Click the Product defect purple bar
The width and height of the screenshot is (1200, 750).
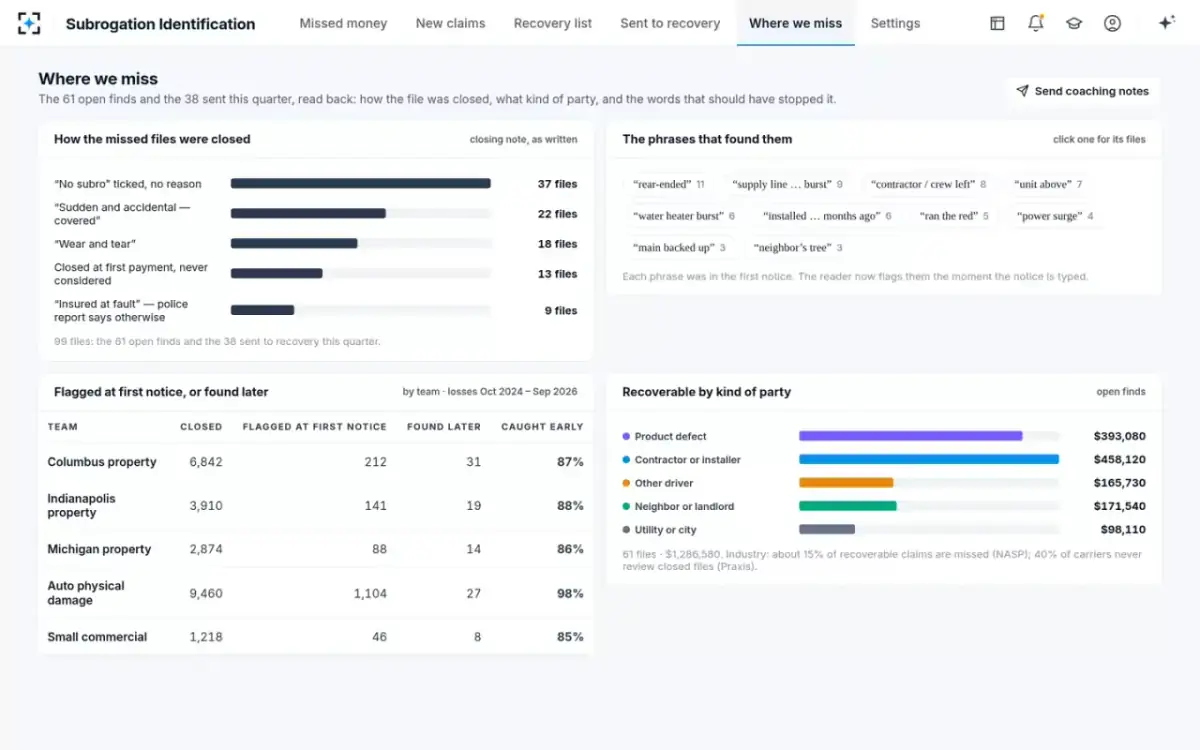click(x=911, y=436)
